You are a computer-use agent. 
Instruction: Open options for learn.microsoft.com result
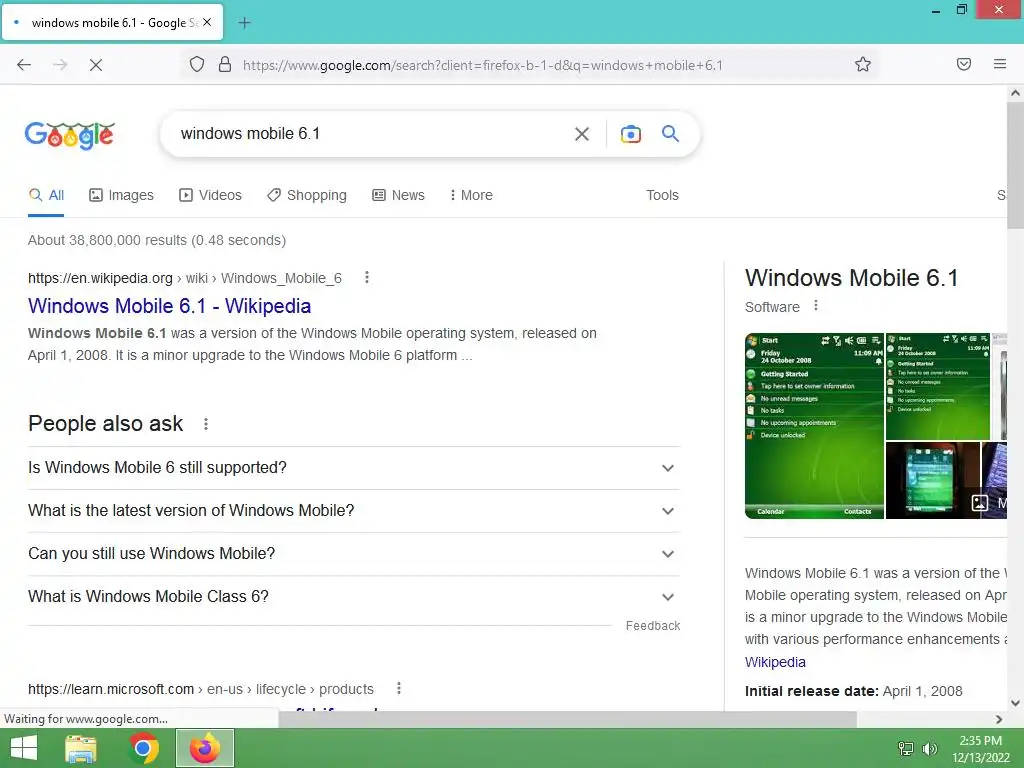[398, 688]
